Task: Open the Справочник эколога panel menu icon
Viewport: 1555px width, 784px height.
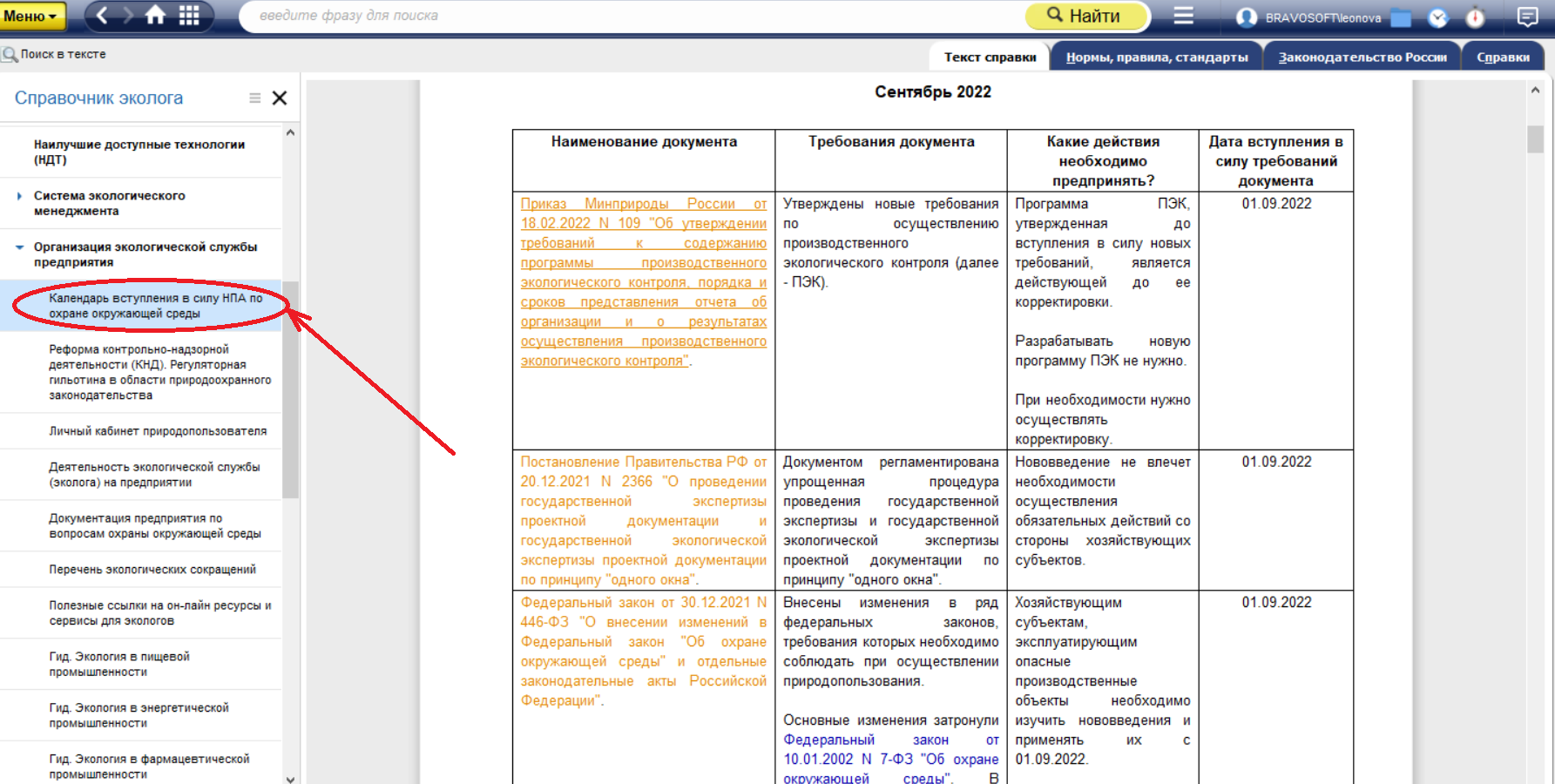Action: point(255,98)
